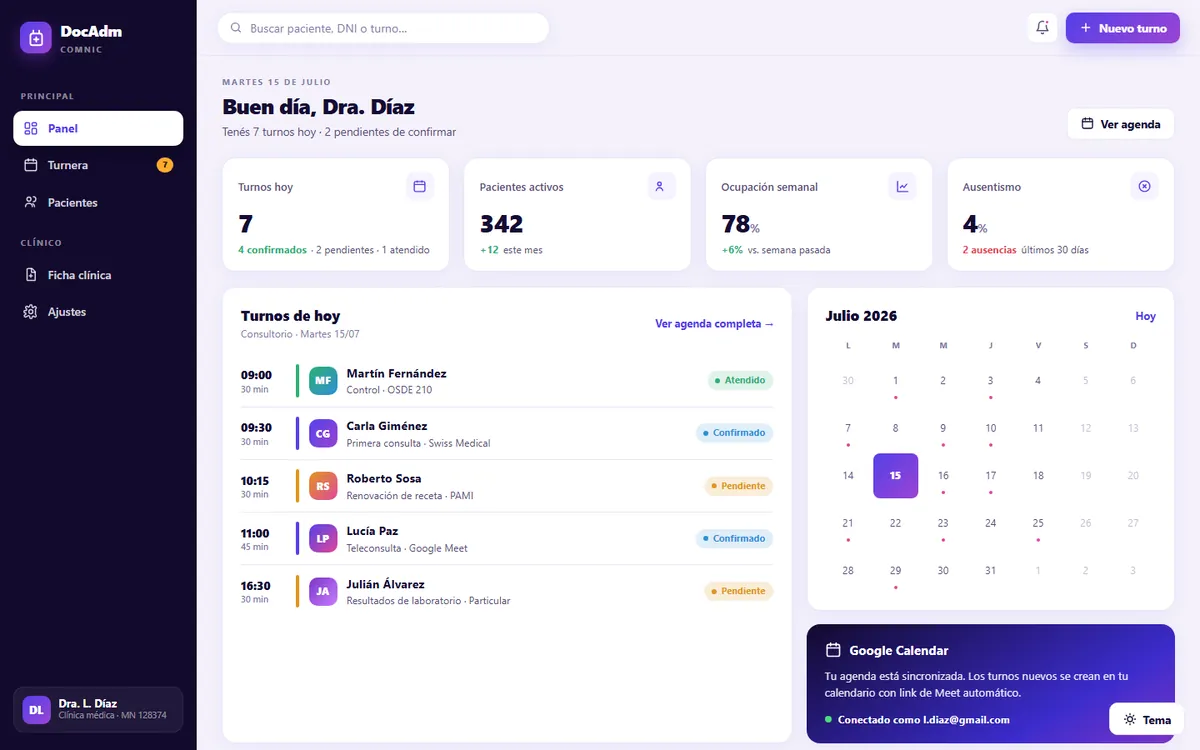
Task: Click the DL avatar in the sidebar profile
Action: point(37,710)
